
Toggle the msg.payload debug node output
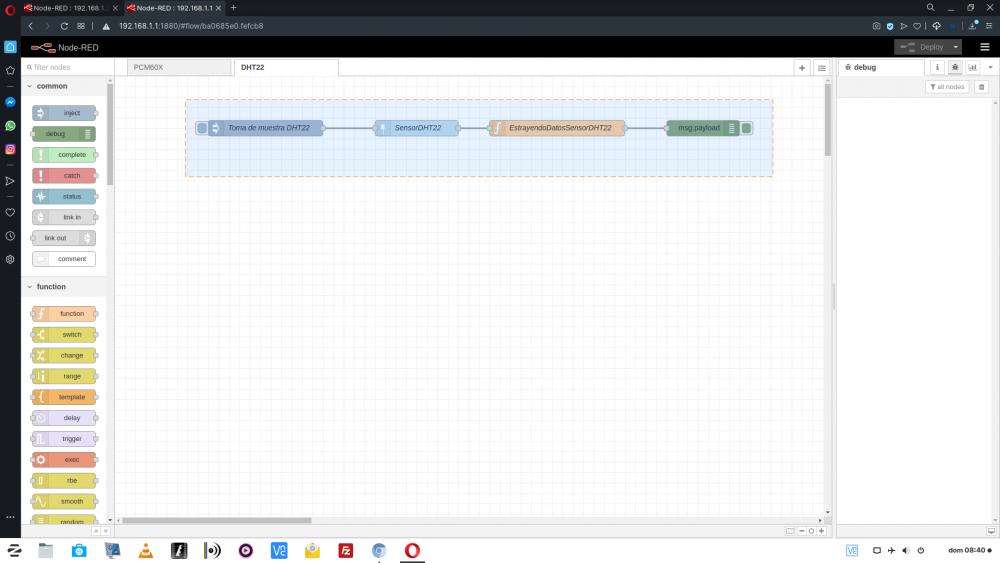pyautogui.click(x=746, y=128)
